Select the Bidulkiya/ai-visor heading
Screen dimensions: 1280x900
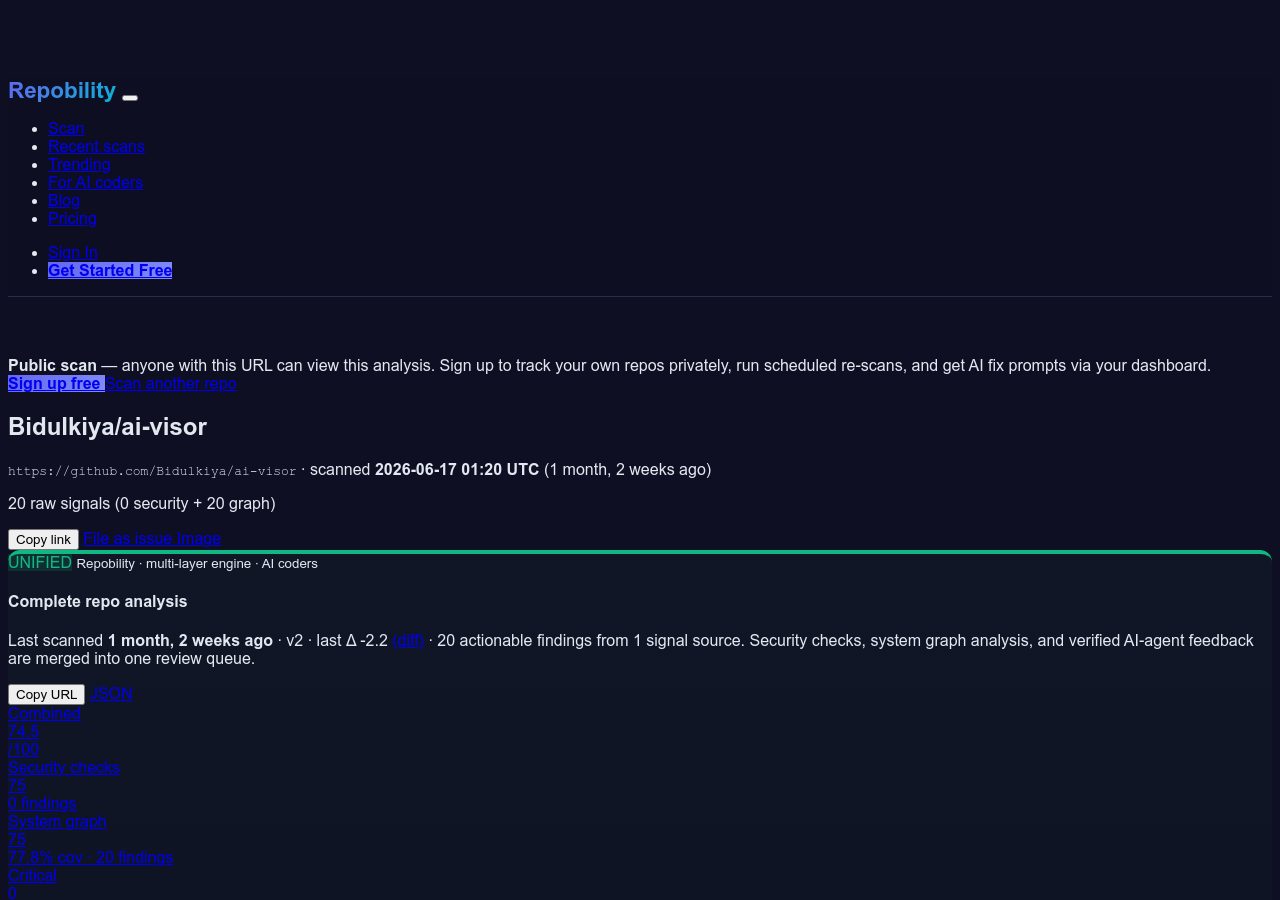tap(107, 427)
